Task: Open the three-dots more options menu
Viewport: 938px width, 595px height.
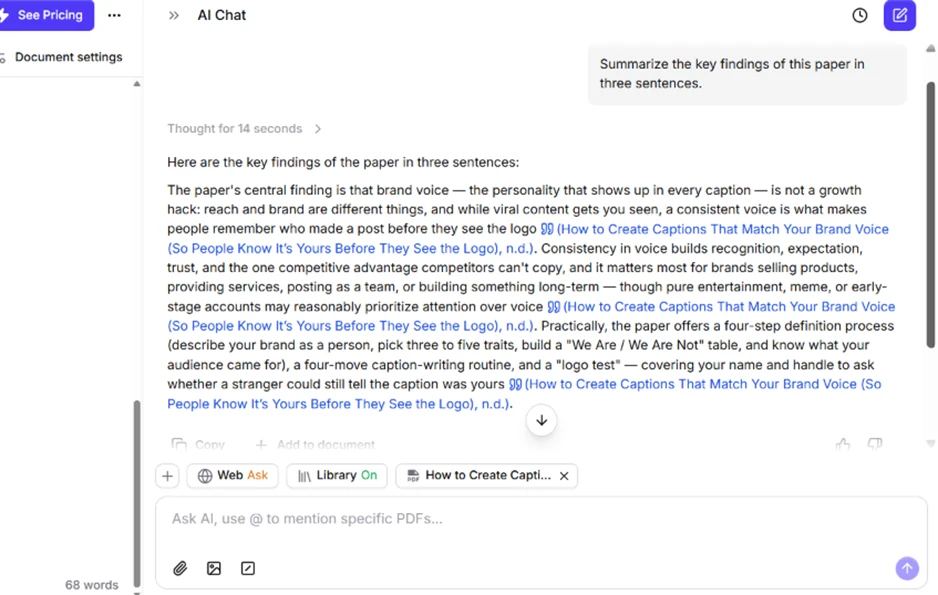Action: [114, 16]
